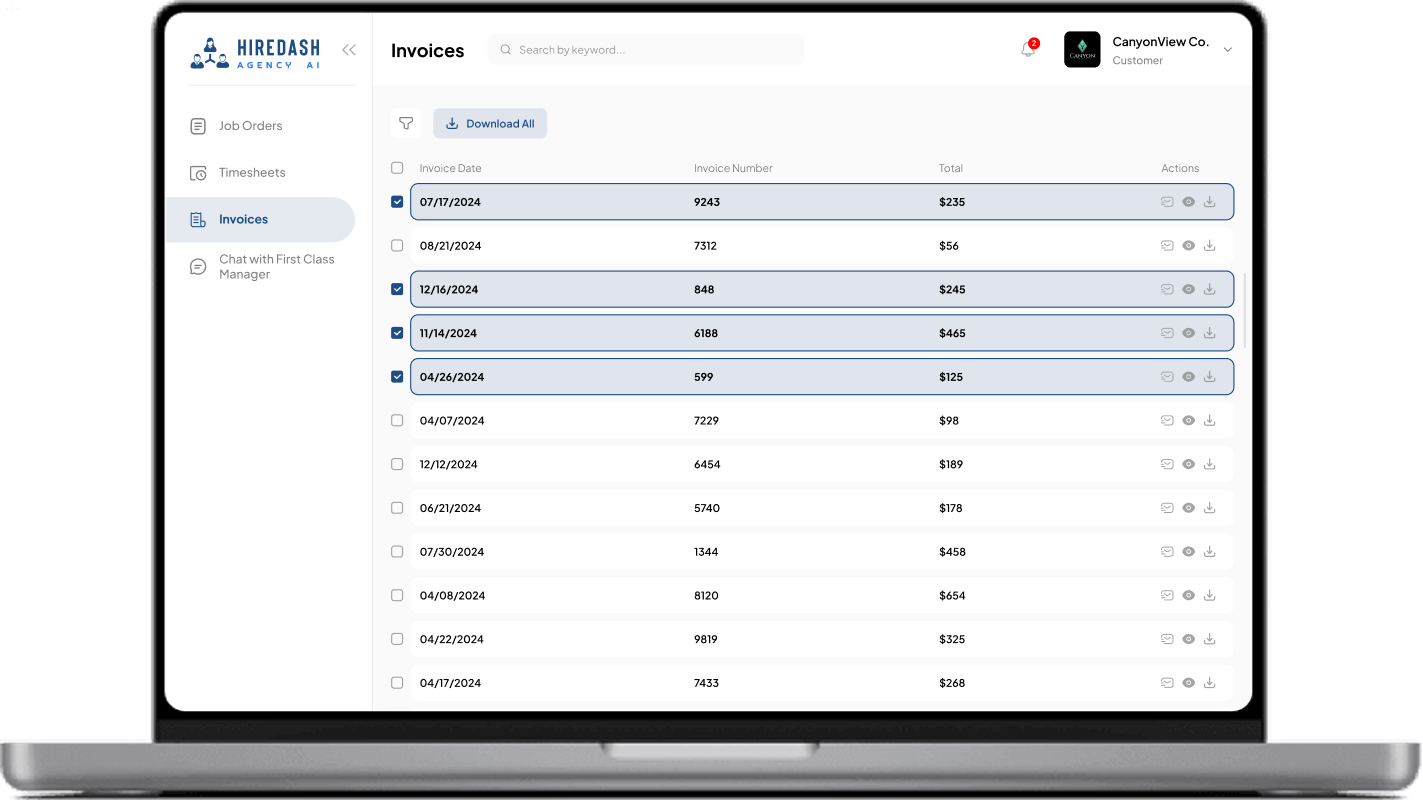This screenshot has height=800, width=1423.
Task: Select Invoices in the sidebar
Action: tap(260, 220)
